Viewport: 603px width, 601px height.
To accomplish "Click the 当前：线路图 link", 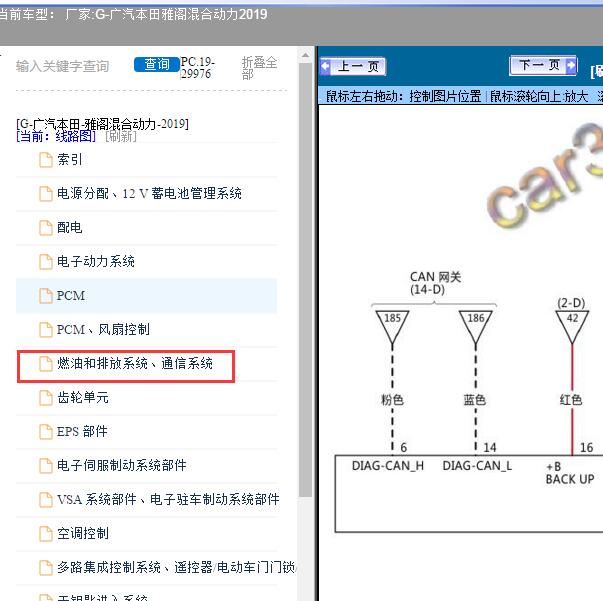I will pyautogui.click(x=56, y=136).
